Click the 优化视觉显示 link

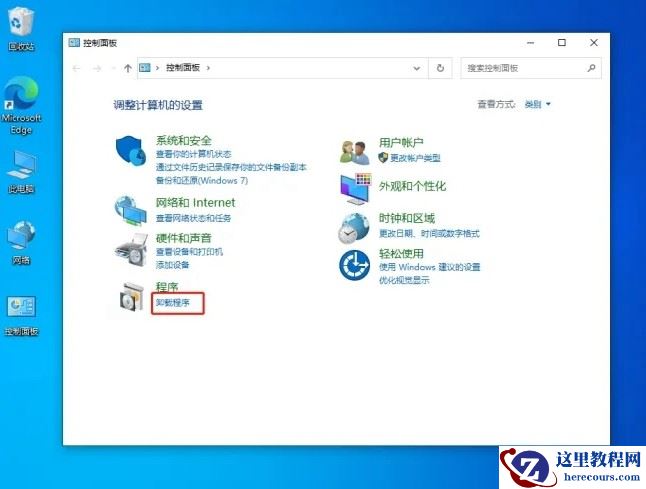coord(404,280)
